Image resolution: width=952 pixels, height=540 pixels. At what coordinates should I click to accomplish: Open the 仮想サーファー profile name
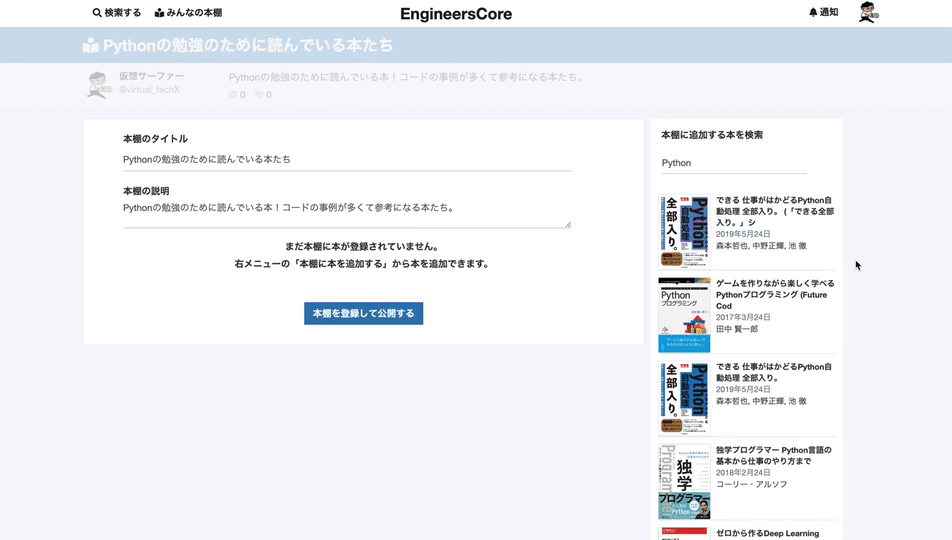[x=151, y=76]
